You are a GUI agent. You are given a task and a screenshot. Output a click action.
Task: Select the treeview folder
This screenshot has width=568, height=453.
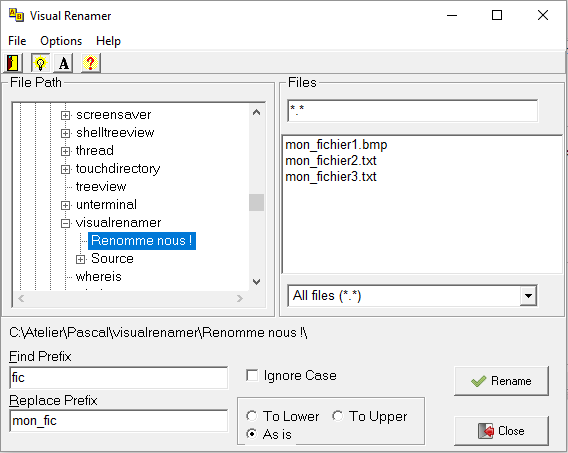click(101, 186)
